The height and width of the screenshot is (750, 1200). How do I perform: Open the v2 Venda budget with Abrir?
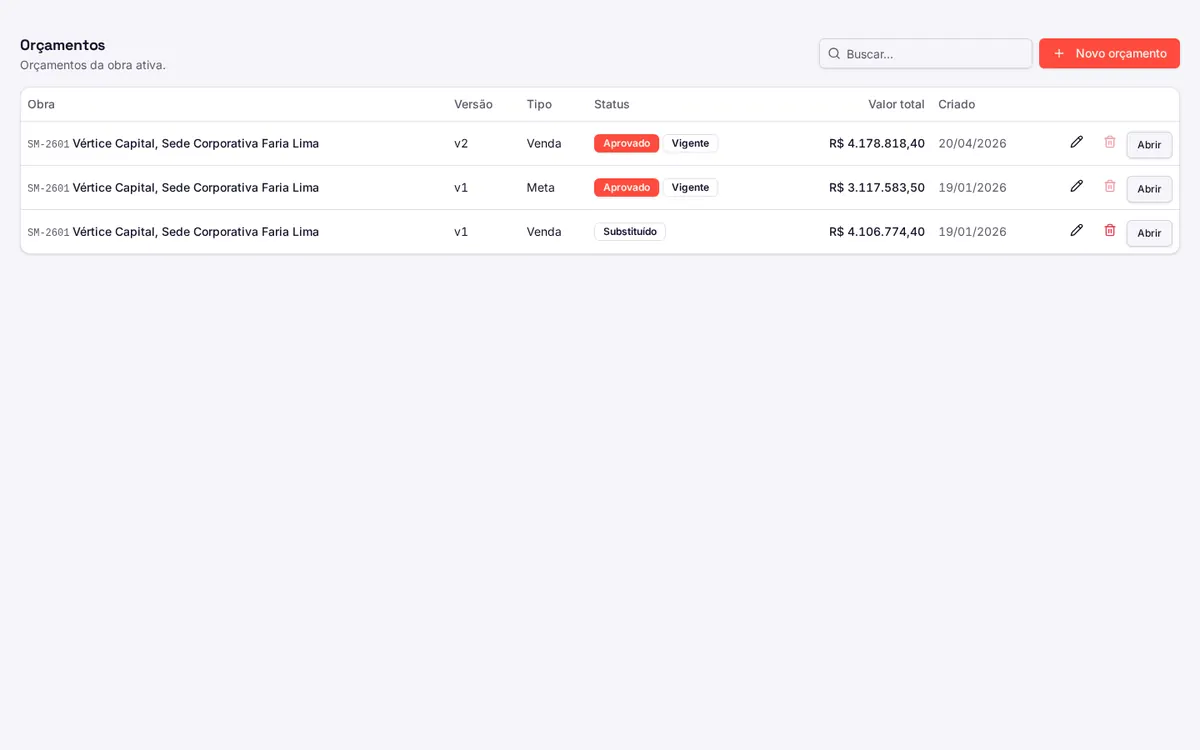tap(1149, 145)
